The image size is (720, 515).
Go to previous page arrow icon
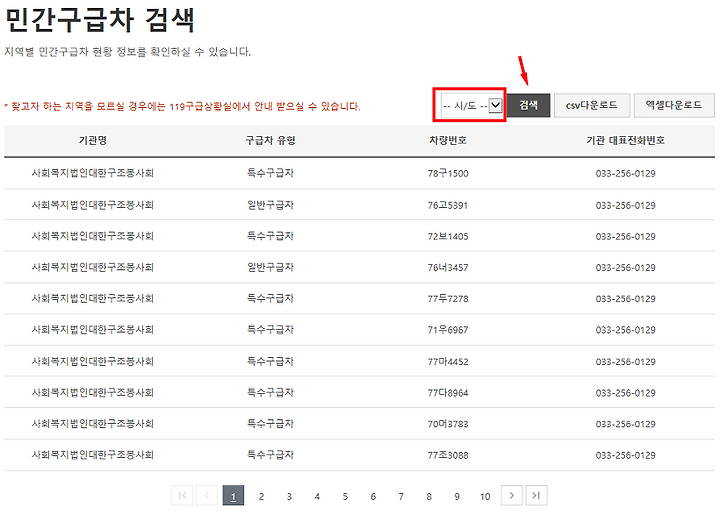tap(207, 495)
